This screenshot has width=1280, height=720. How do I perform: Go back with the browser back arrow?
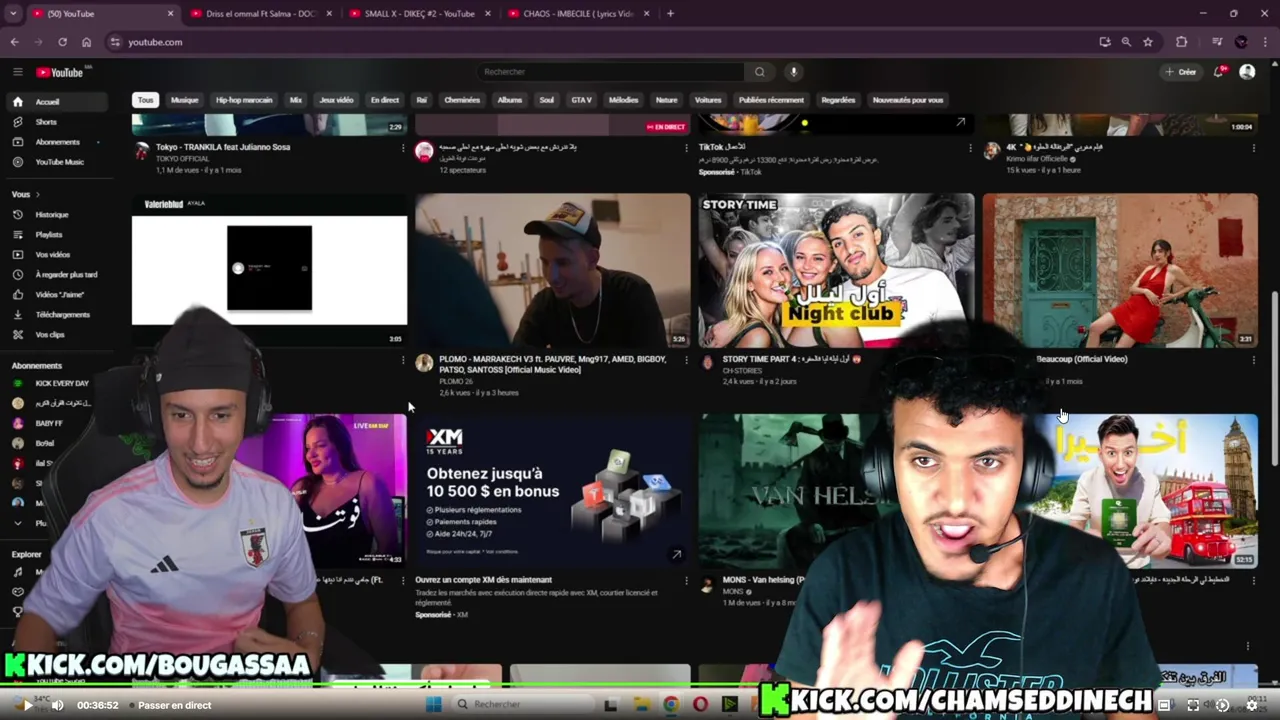(x=14, y=42)
